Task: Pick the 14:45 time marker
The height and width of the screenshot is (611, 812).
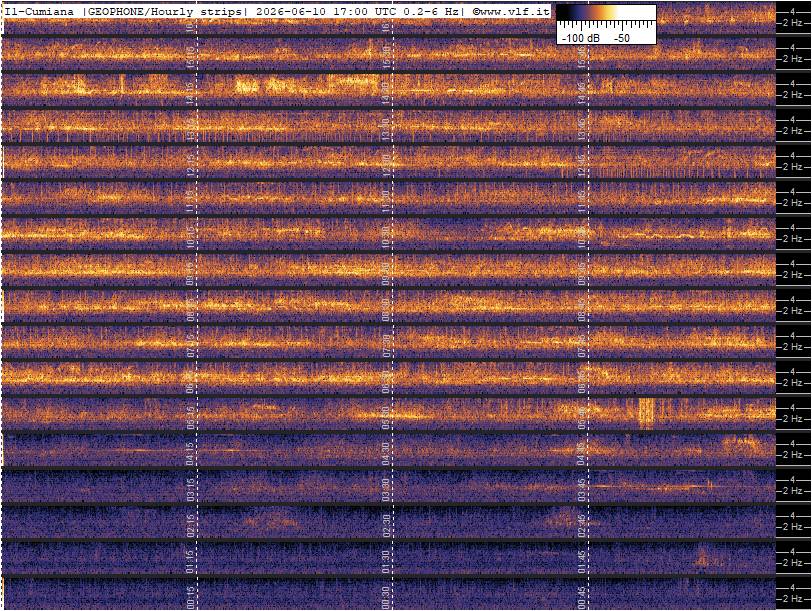Action: [x=582, y=94]
